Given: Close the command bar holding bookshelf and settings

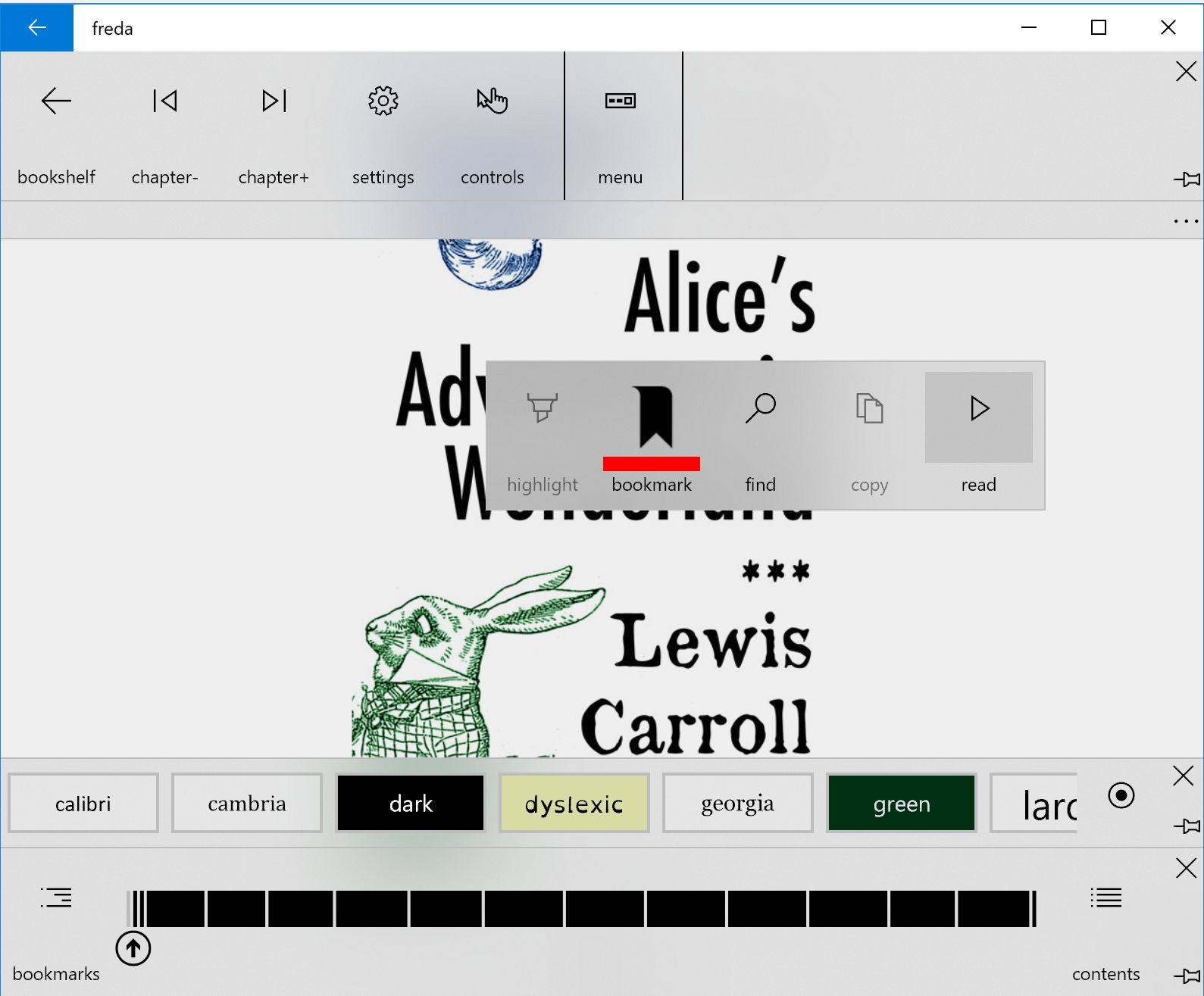Looking at the screenshot, I should 1186,71.
